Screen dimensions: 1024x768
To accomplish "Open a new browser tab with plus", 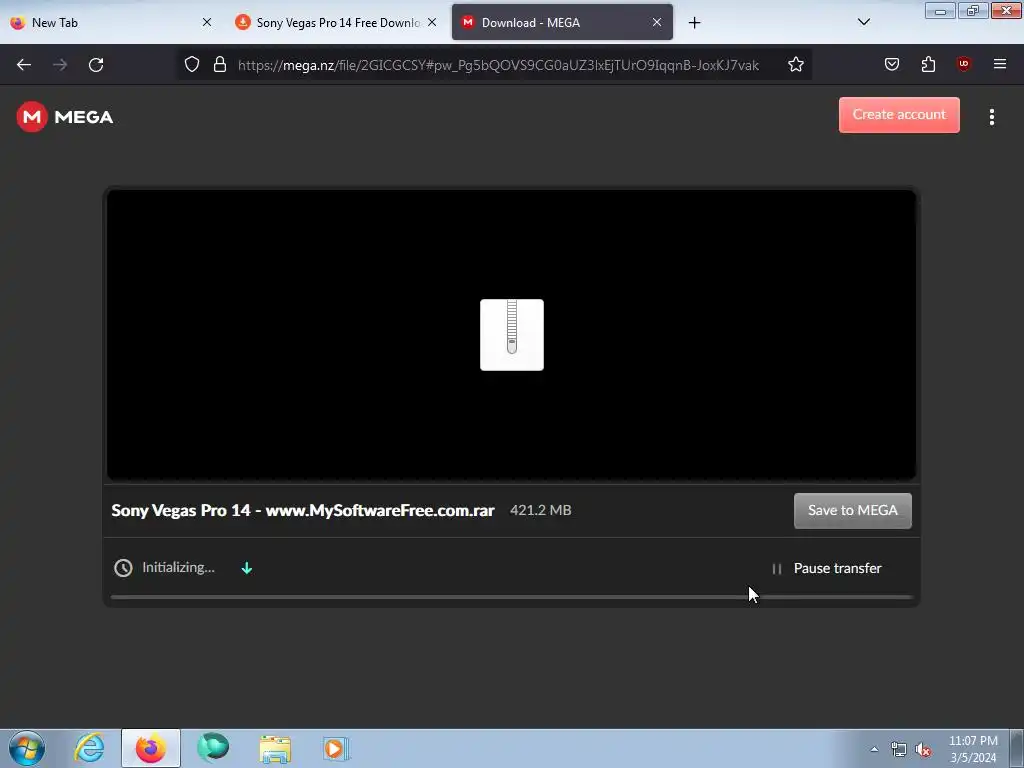I will [x=694, y=23].
